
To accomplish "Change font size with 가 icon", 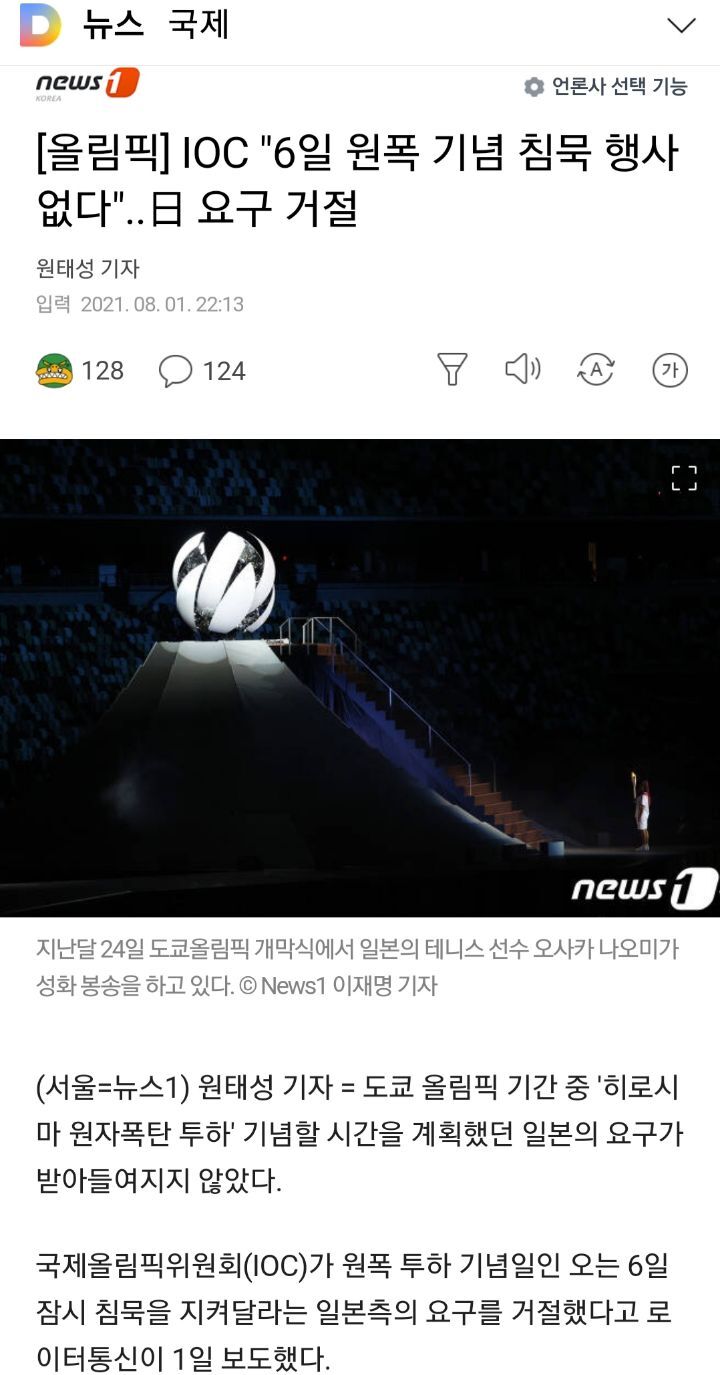I will pyautogui.click(x=670, y=370).
